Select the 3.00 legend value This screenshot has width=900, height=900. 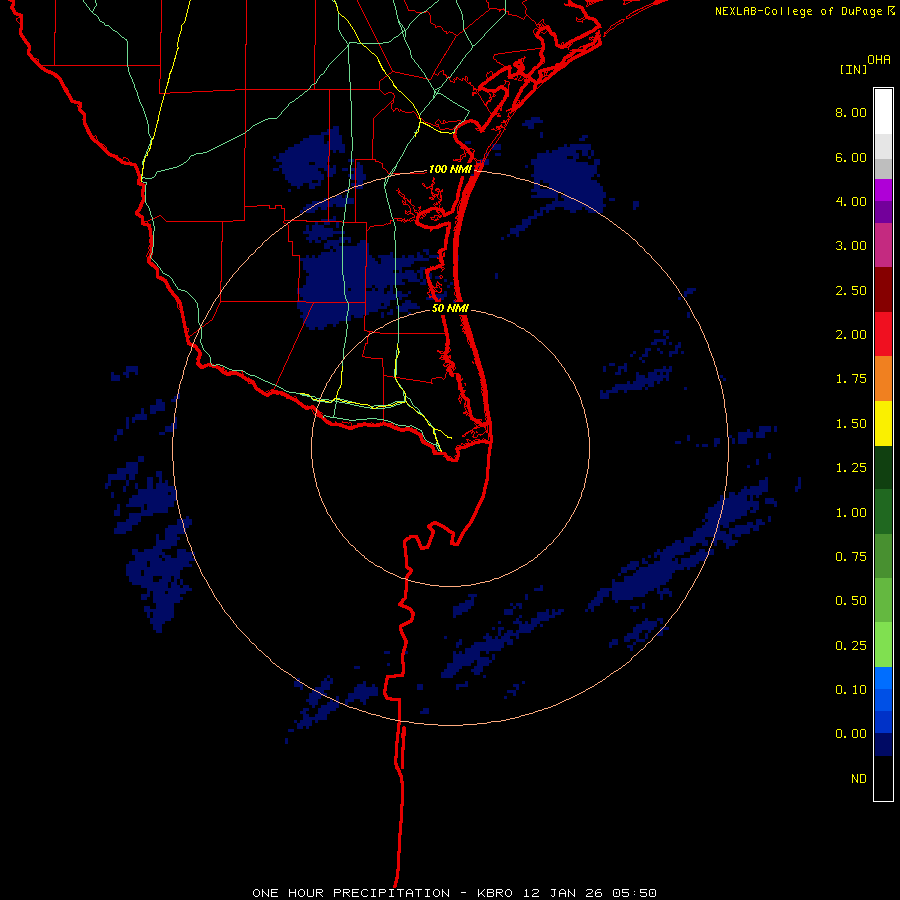click(x=851, y=246)
